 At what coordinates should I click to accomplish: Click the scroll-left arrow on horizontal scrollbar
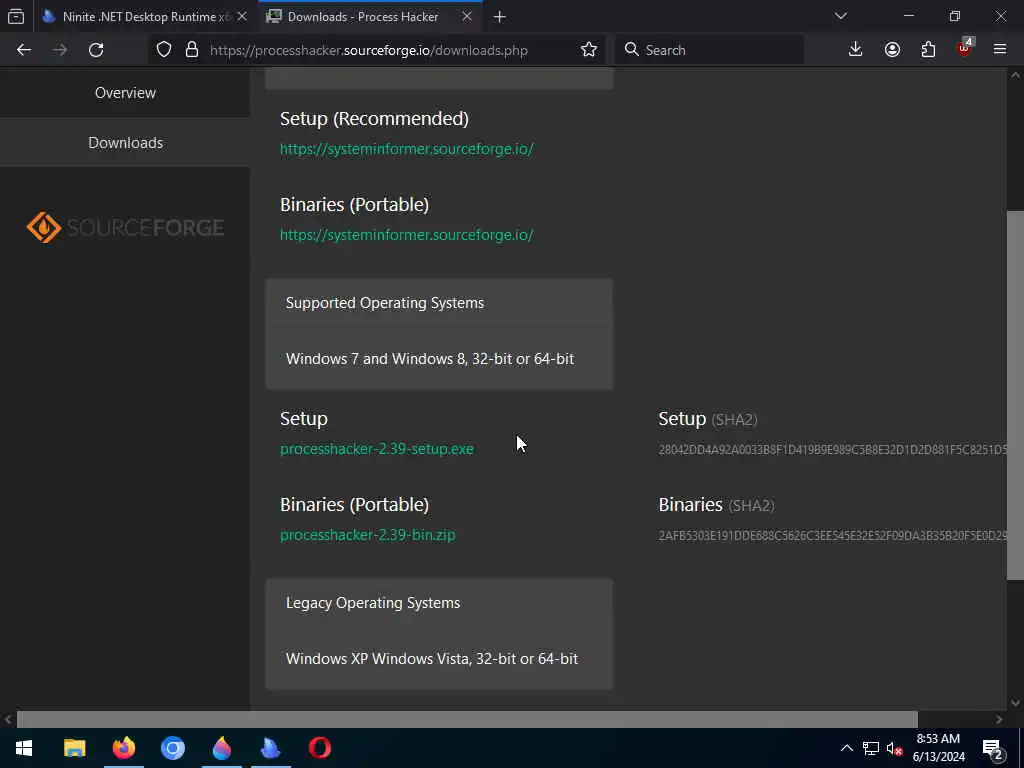click(8, 719)
